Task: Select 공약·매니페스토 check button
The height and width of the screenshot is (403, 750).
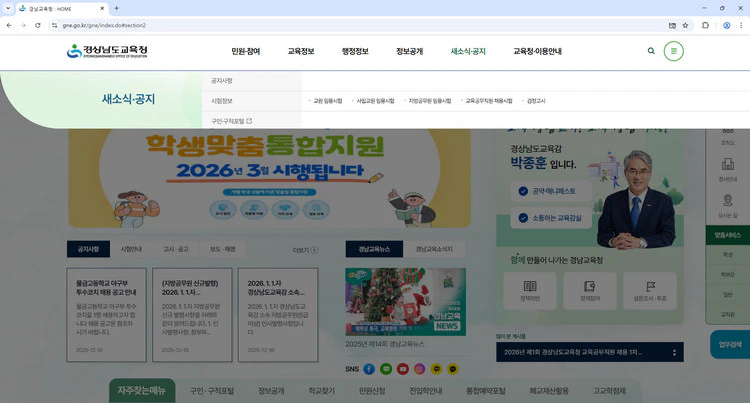Action: click(550, 190)
